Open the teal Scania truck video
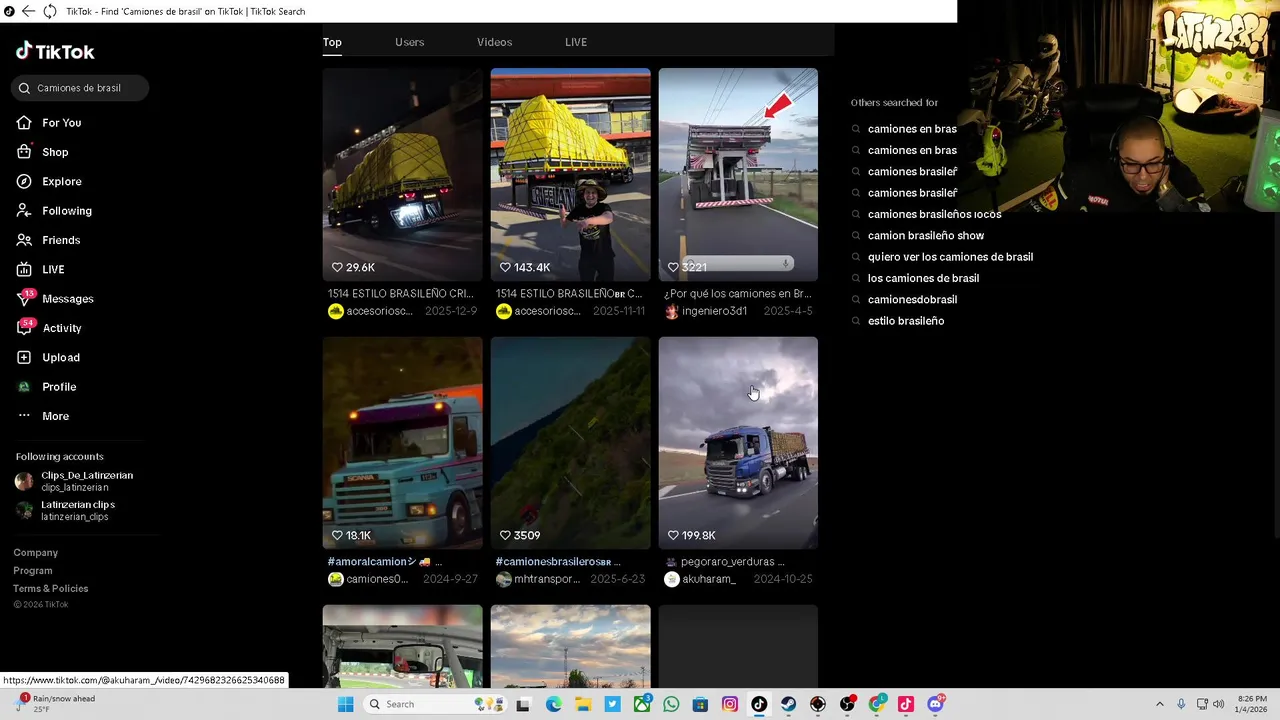This screenshot has width=1280, height=720. (x=402, y=442)
